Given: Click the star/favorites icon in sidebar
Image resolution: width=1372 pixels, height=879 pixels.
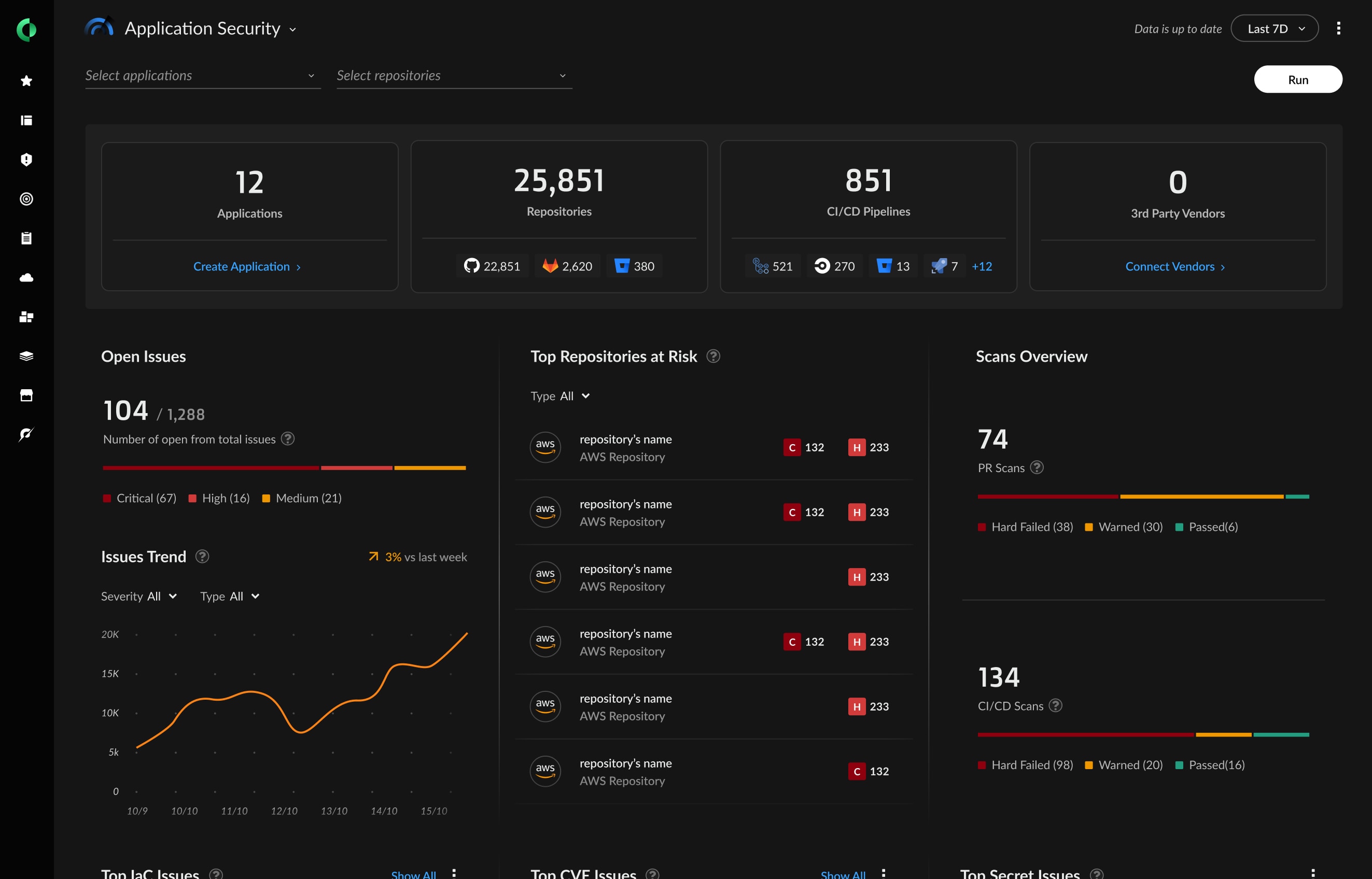Looking at the screenshot, I should [27, 80].
